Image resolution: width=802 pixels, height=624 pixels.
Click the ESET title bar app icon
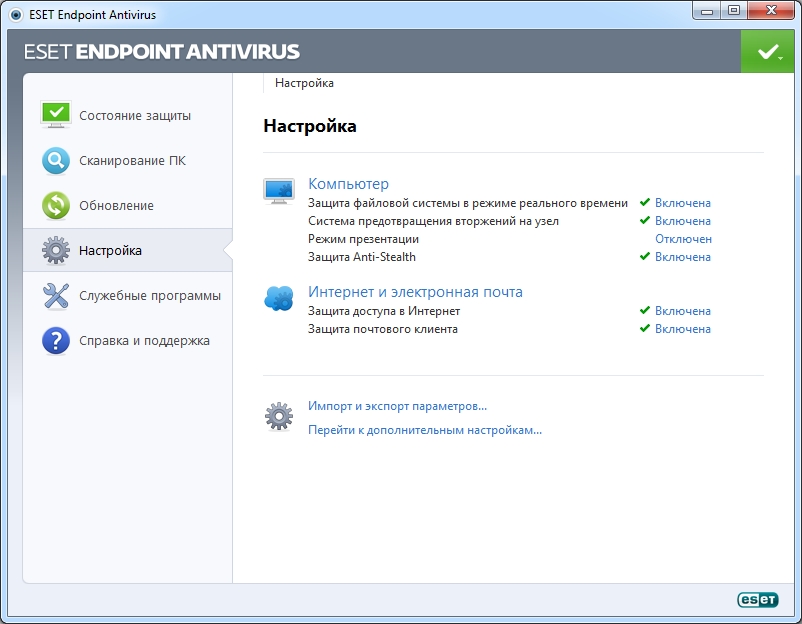(x=16, y=15)
